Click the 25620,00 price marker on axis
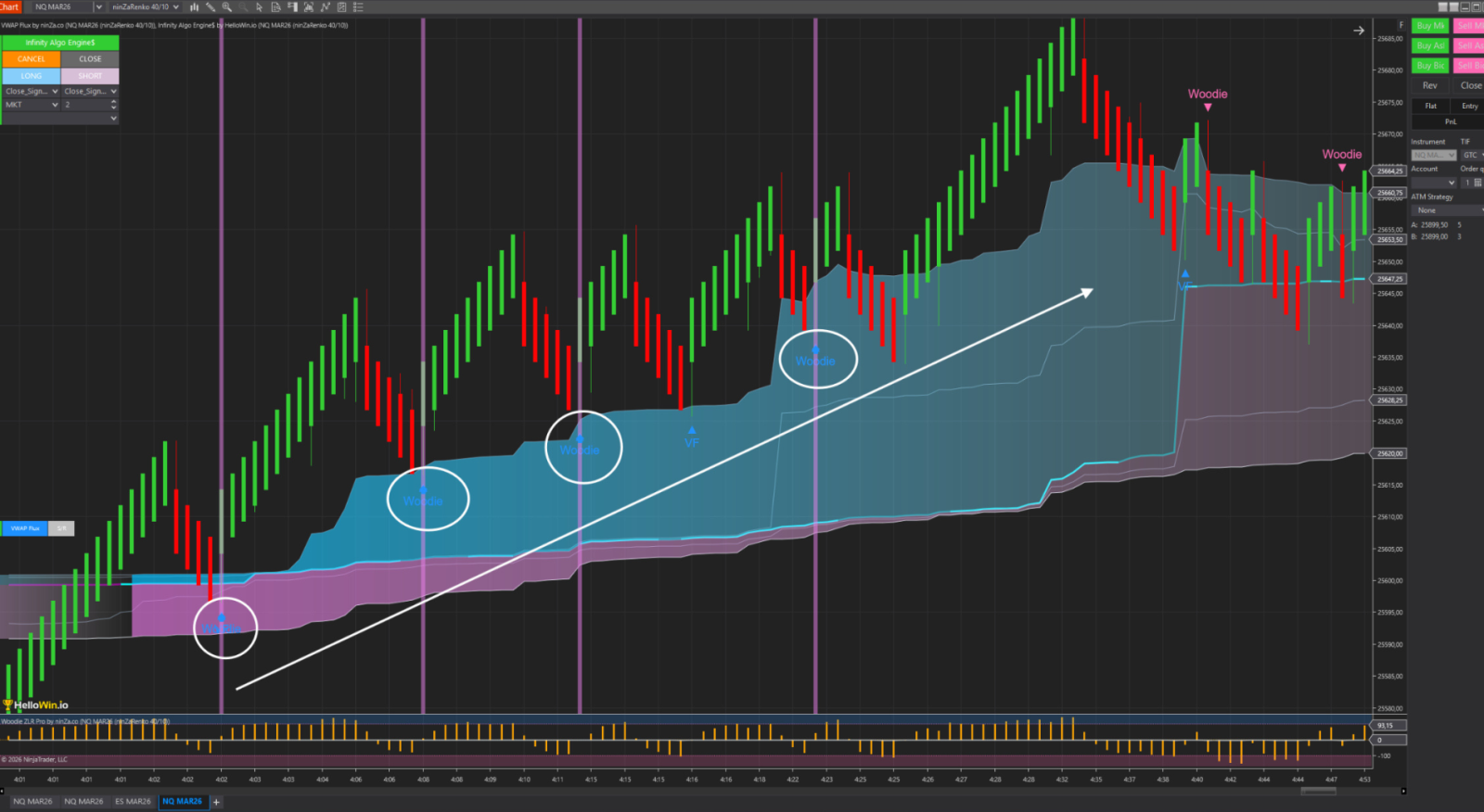Viewport: 1484px width, 812px height. (1389, 454)
